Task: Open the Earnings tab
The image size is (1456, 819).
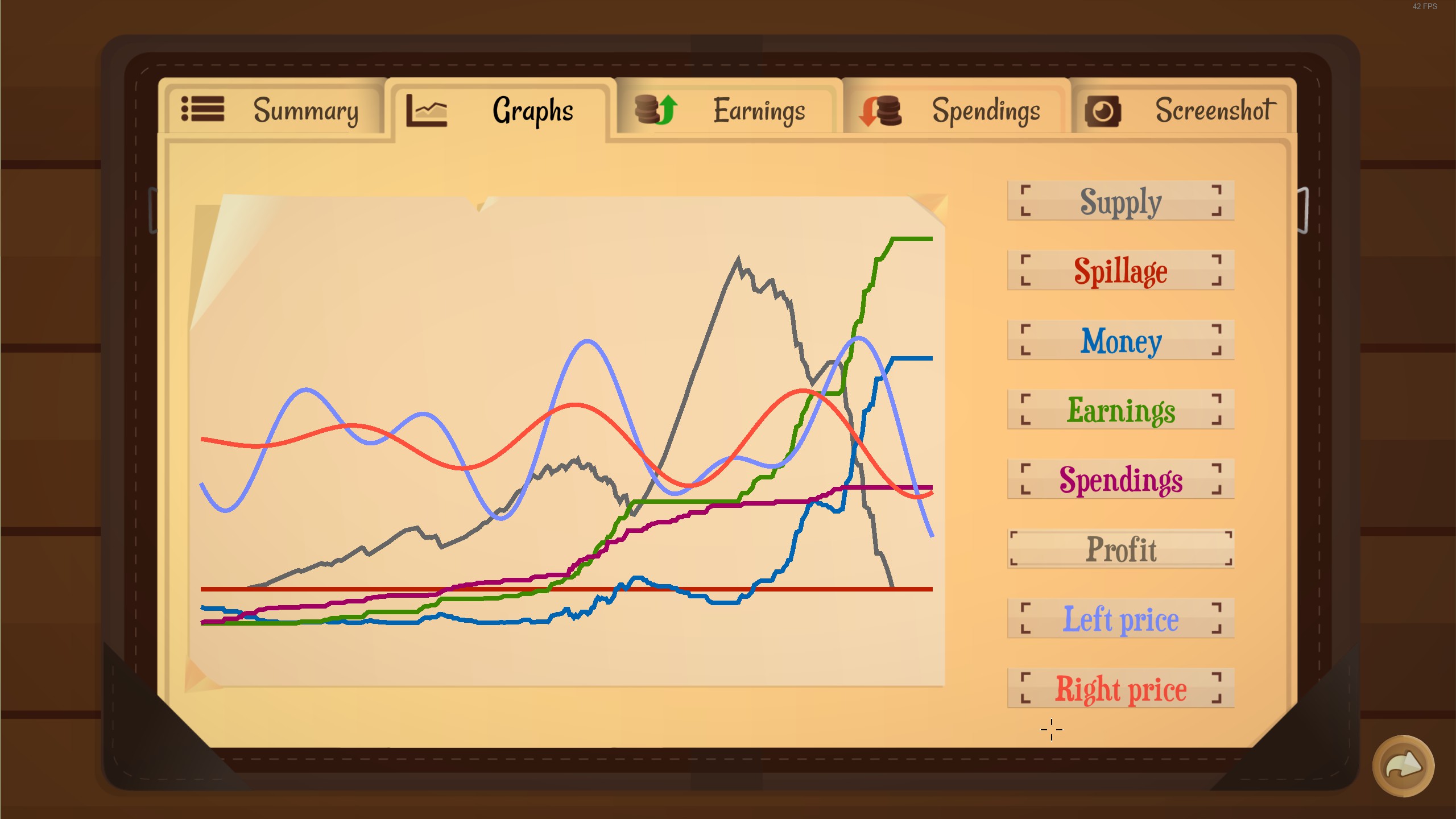Action: 759,110
